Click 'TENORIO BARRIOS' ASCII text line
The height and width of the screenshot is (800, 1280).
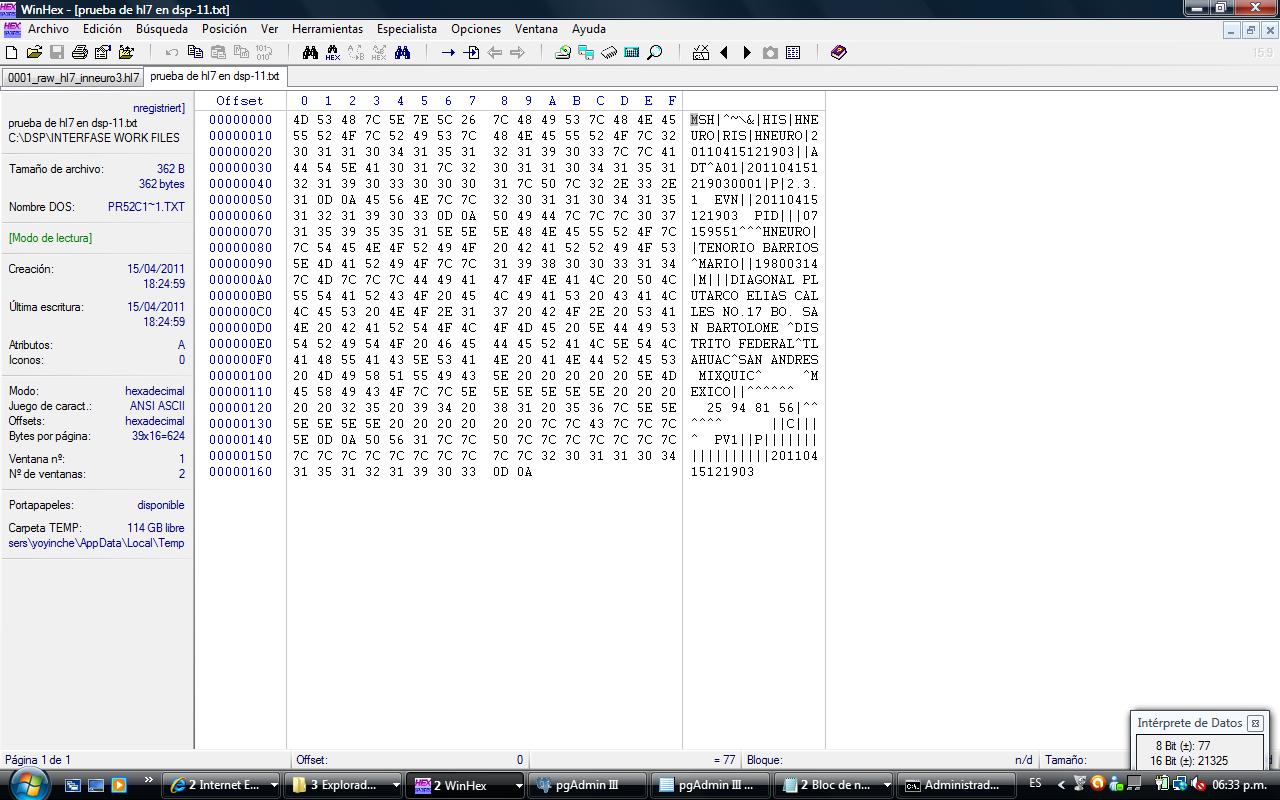[758, 248]
